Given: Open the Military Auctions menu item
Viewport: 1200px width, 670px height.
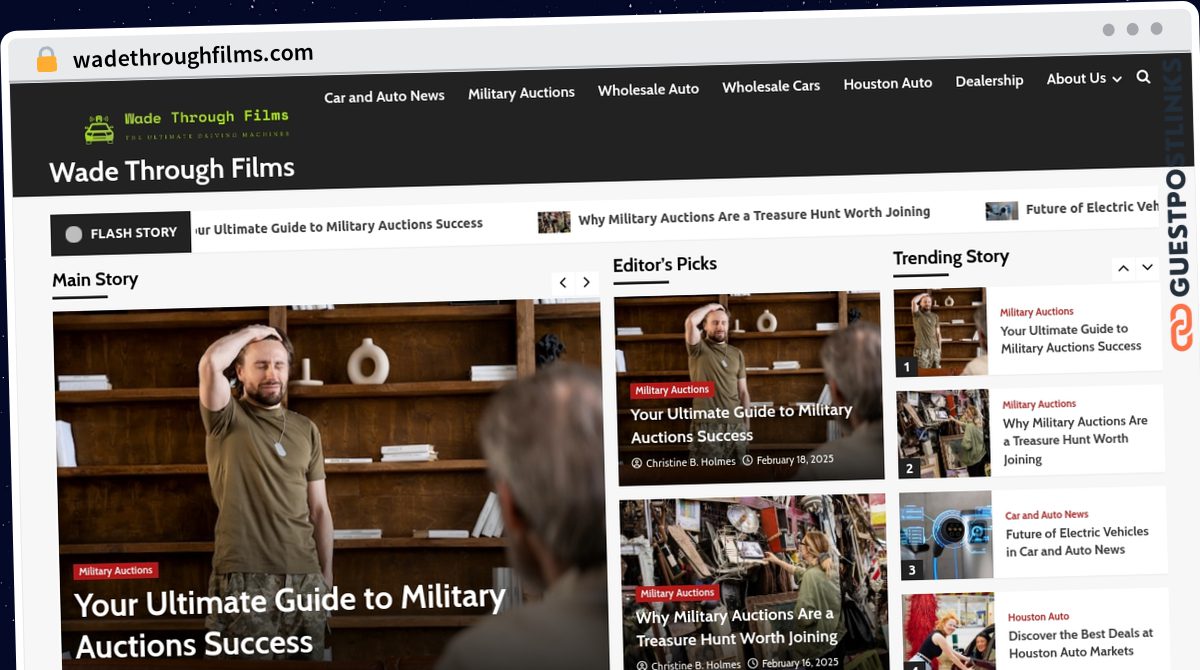Looking at the screenshot, I should click(x=521, y=93).
